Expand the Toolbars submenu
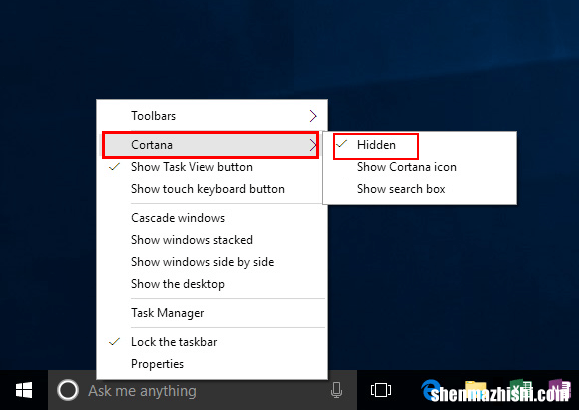579x410 pixels. click(212, 116)
